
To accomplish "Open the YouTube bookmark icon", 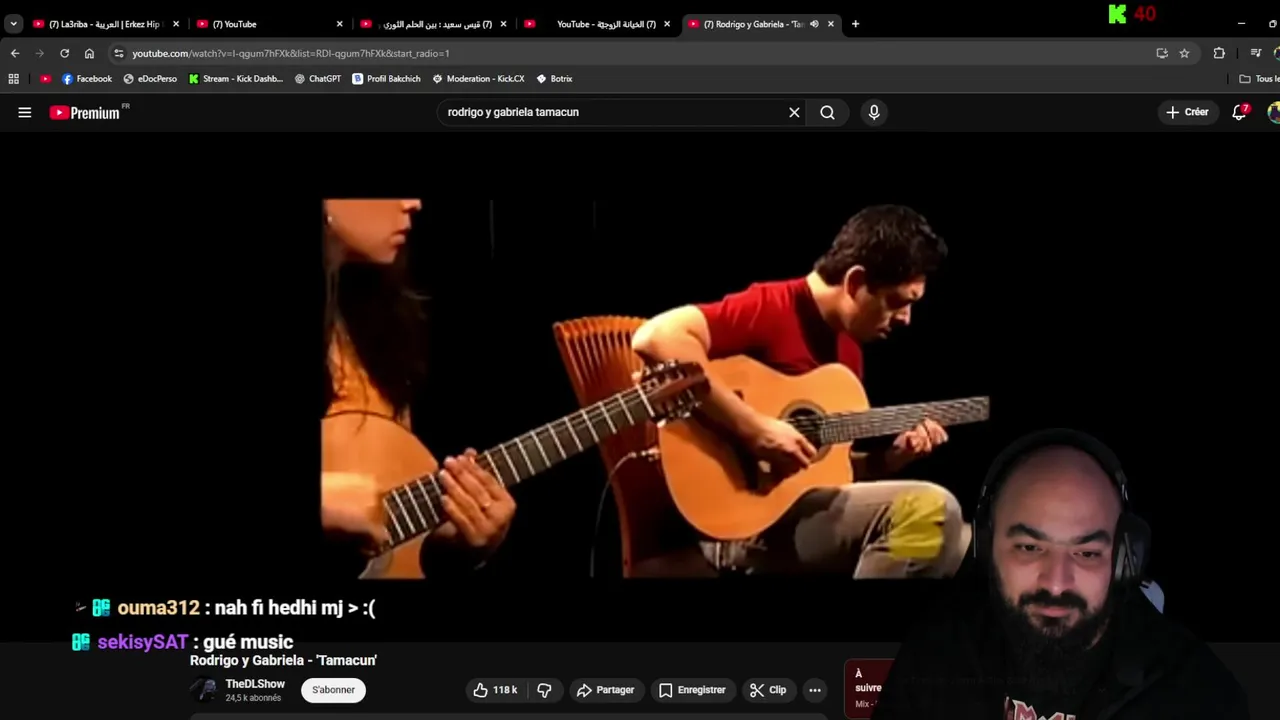I will click(x=45, y=79).
